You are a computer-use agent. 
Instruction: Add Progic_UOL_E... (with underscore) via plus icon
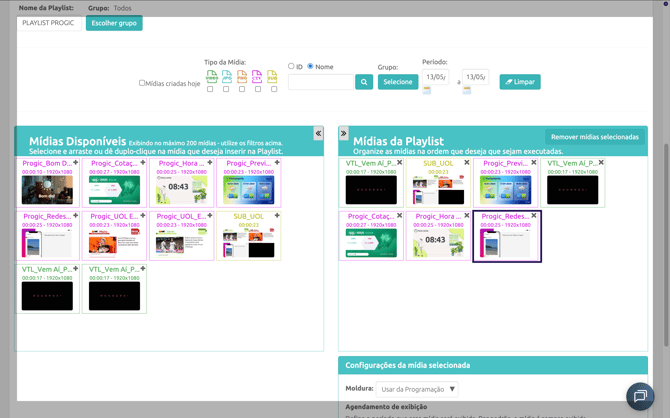coord(210,215)
